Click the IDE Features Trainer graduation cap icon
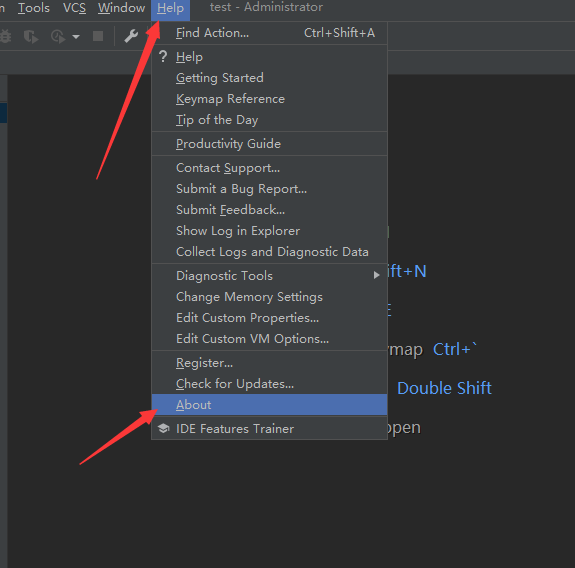The image size is (575, 568). tap(164, 428)
